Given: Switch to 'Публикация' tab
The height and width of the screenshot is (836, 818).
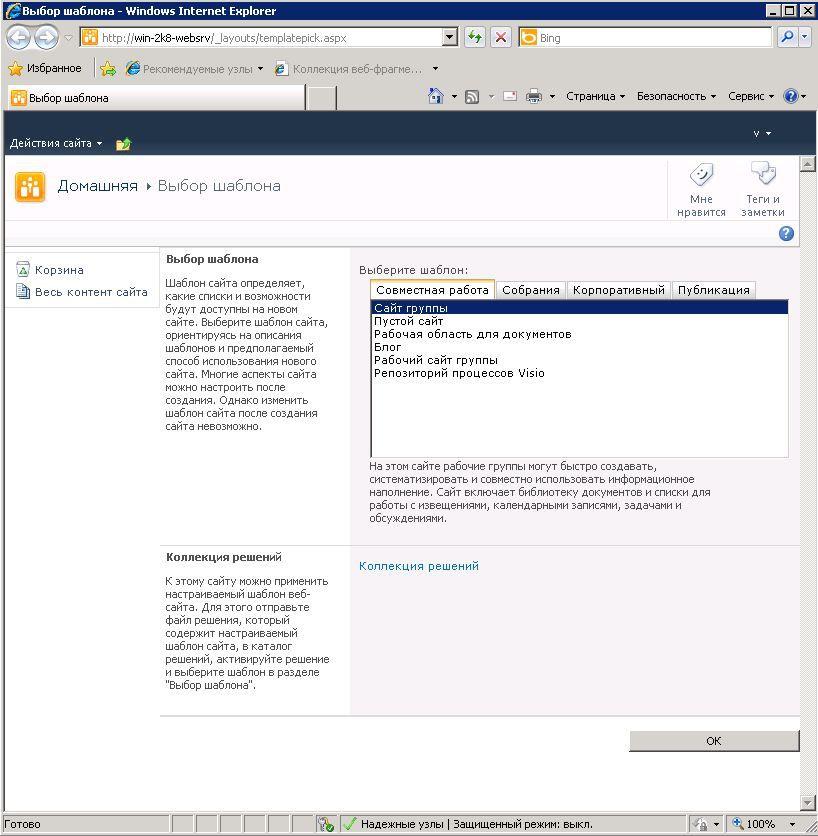Looking at the screenshot, I should point(713,290).
